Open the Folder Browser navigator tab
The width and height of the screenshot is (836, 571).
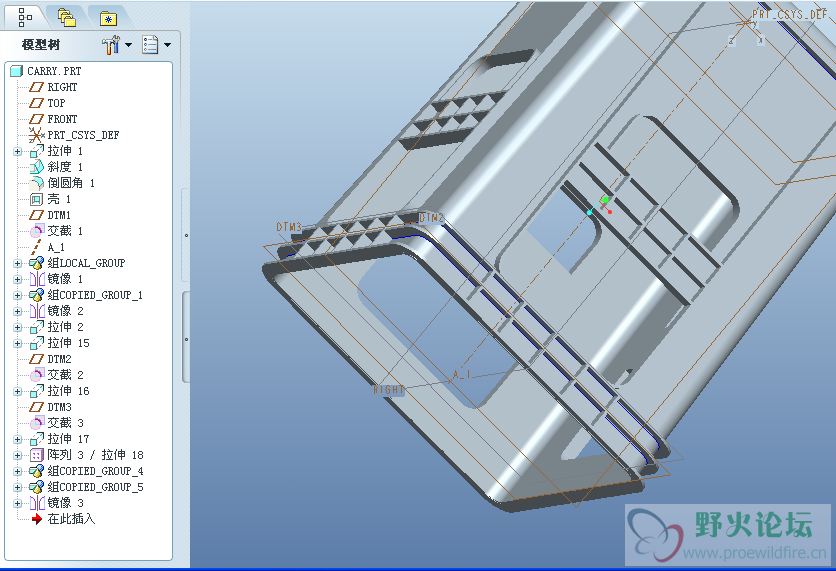pos(66,18)
